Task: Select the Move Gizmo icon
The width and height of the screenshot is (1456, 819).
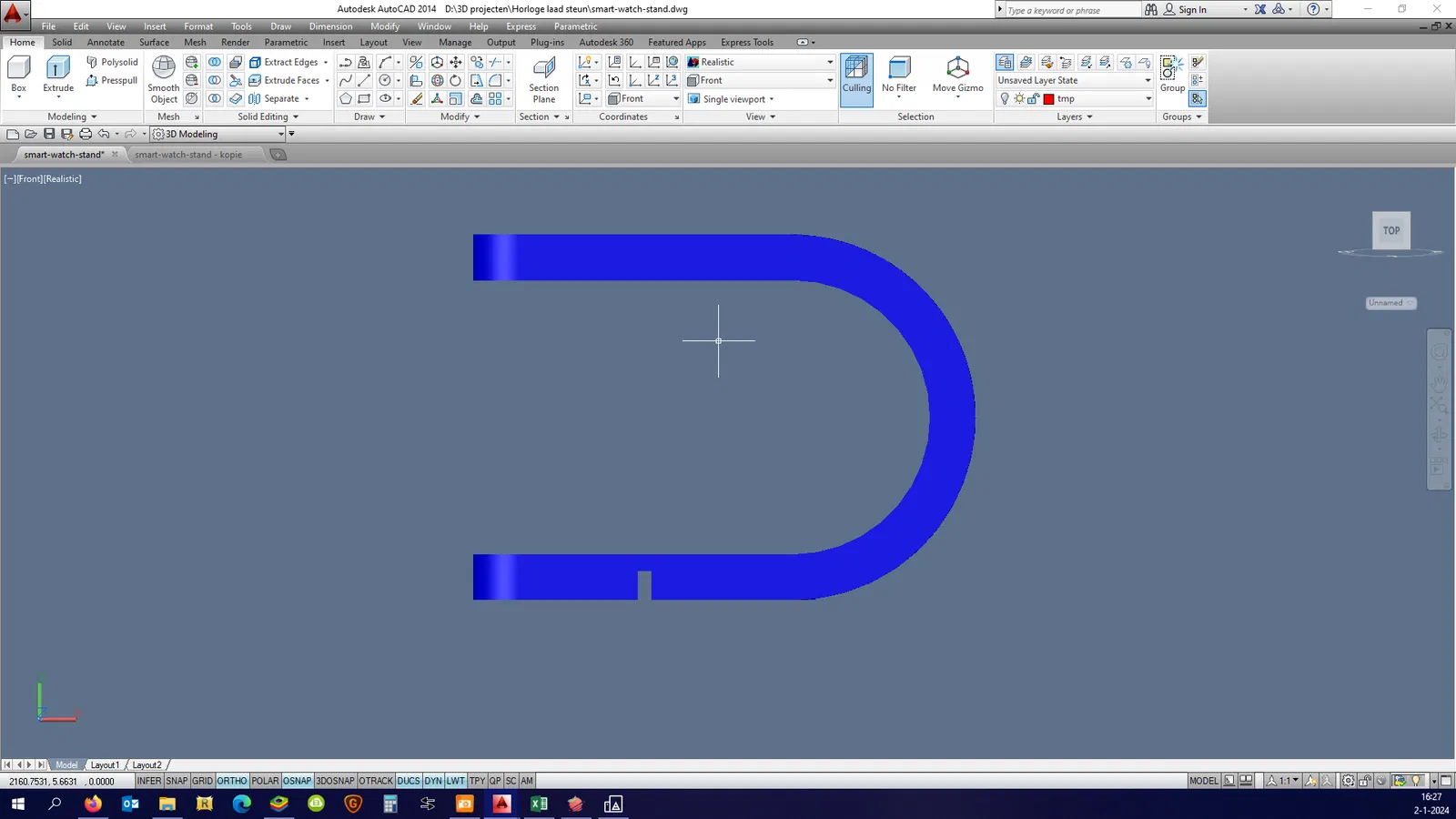Action: coord(957,75)
